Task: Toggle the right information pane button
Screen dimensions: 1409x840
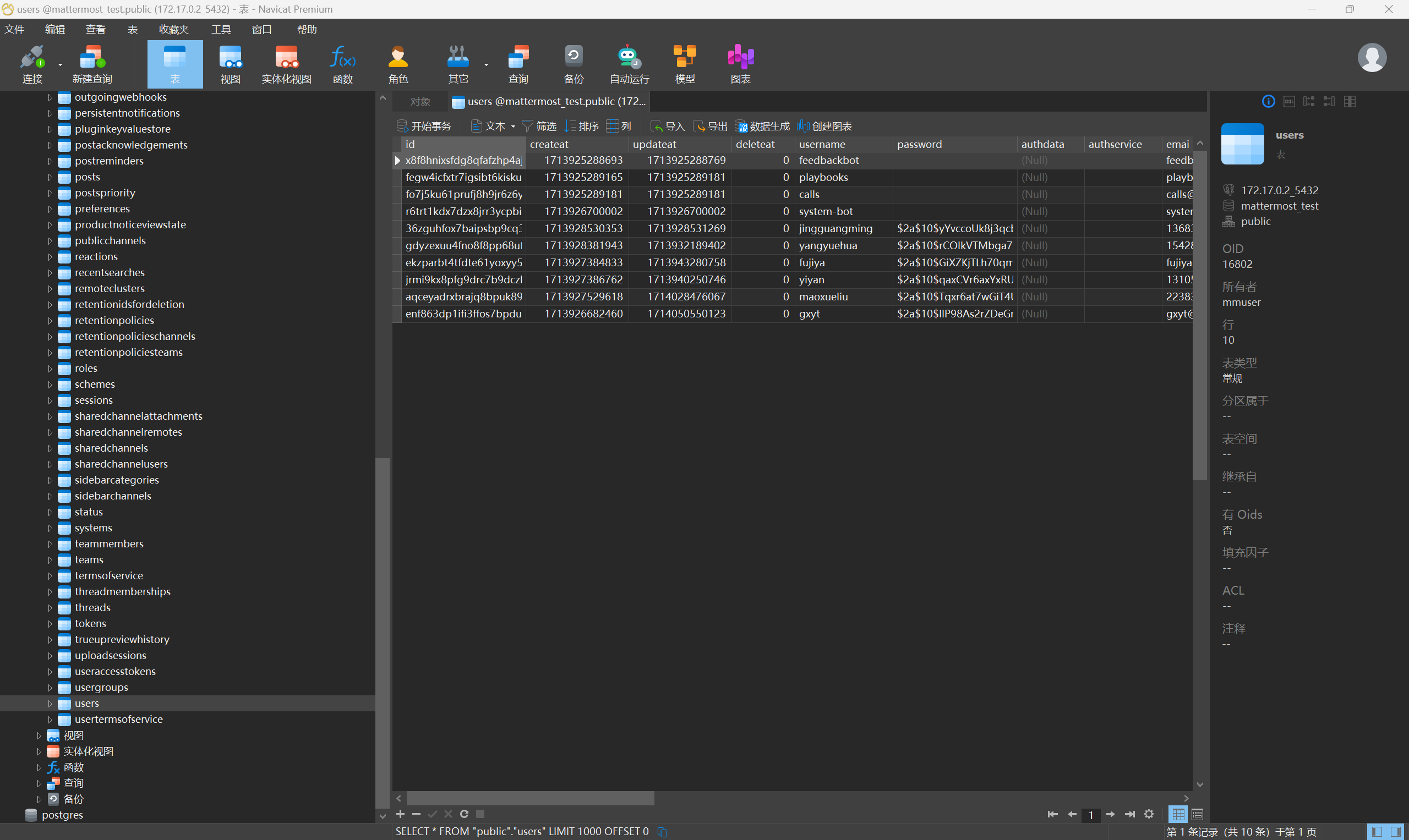Action: tap(1396, 832)
